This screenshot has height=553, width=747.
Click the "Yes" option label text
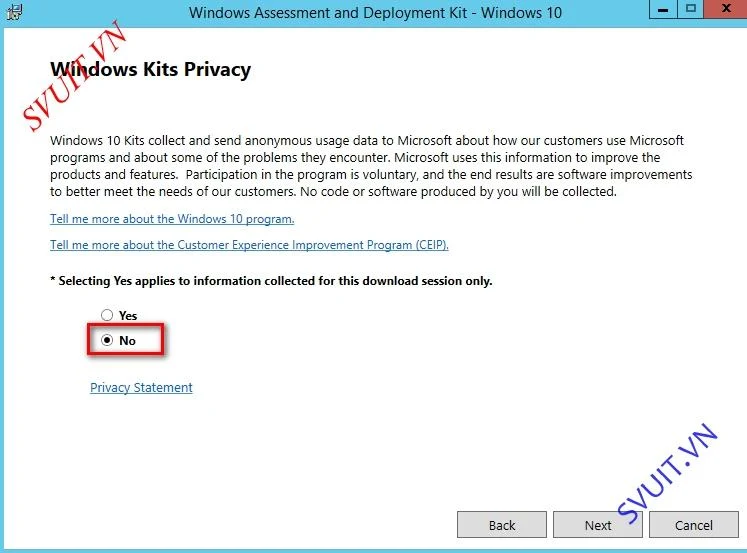point(128,315)
